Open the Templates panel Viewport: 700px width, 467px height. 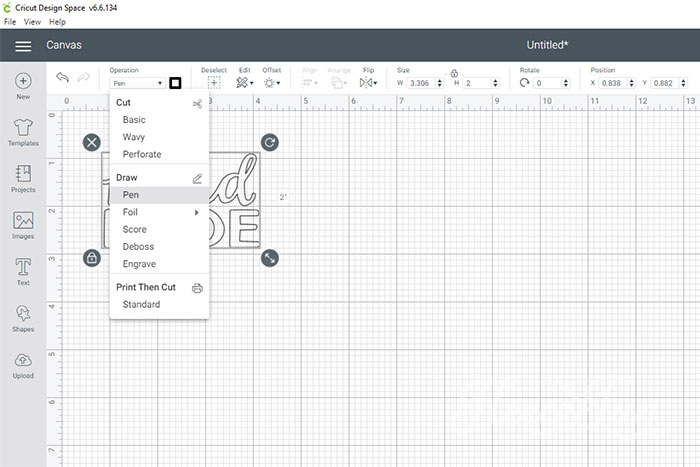23,133
